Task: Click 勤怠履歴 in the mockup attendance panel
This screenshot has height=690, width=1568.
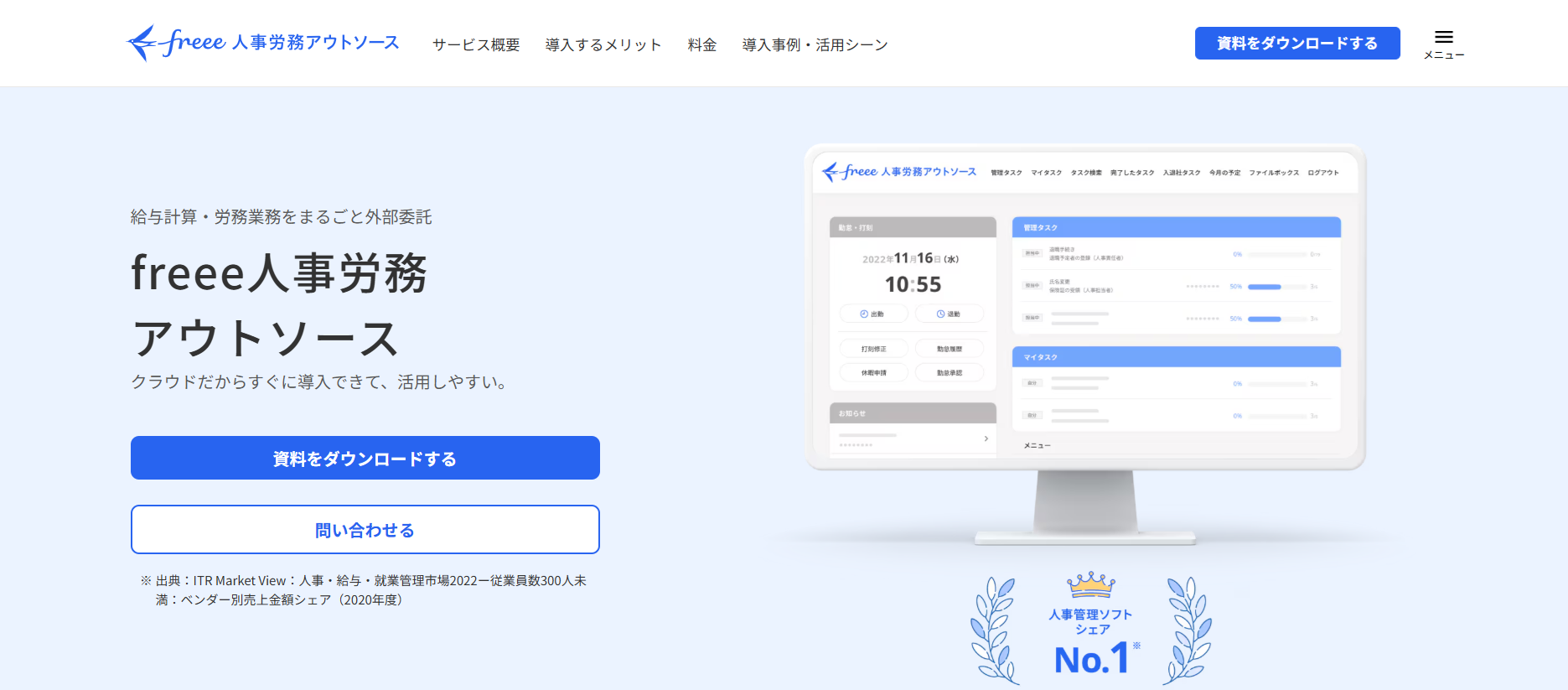Action: [949, 349]
